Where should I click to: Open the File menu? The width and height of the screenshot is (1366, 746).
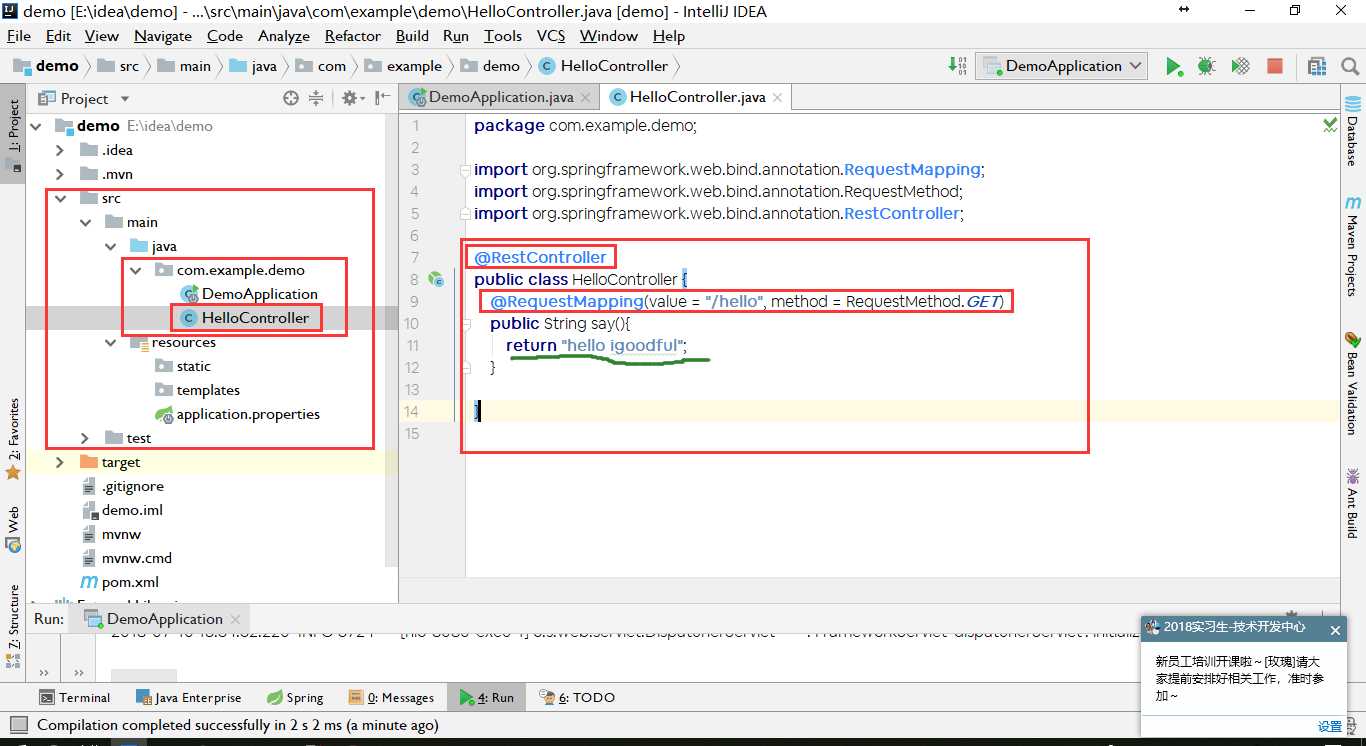click(19, 36)
